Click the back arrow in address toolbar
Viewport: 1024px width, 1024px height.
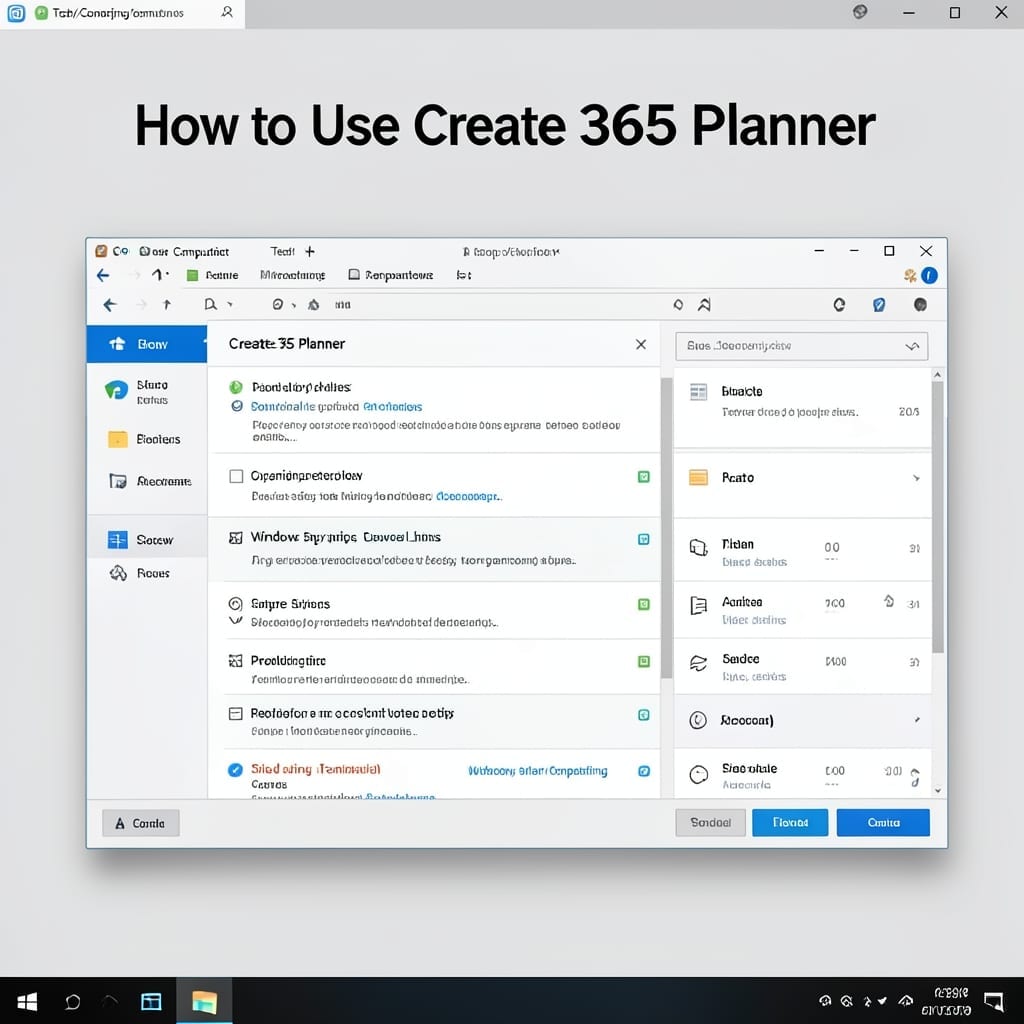click(110, 304)
